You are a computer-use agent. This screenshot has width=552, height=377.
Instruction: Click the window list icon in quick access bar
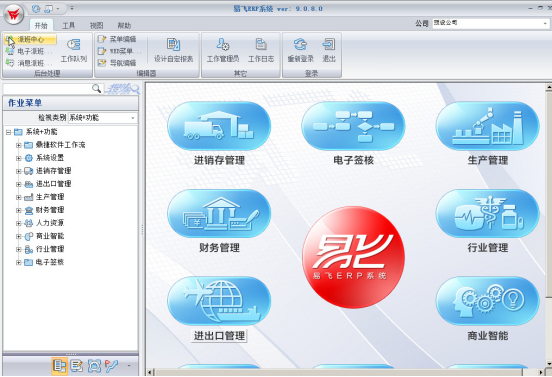click(49, 9)
